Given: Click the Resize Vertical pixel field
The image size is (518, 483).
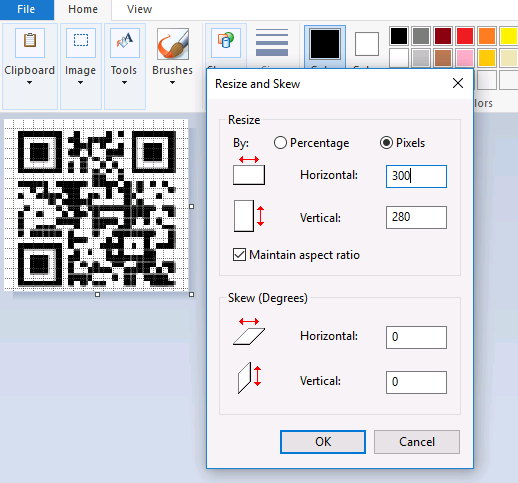Looking at the screenshot, I should (416, 217).
